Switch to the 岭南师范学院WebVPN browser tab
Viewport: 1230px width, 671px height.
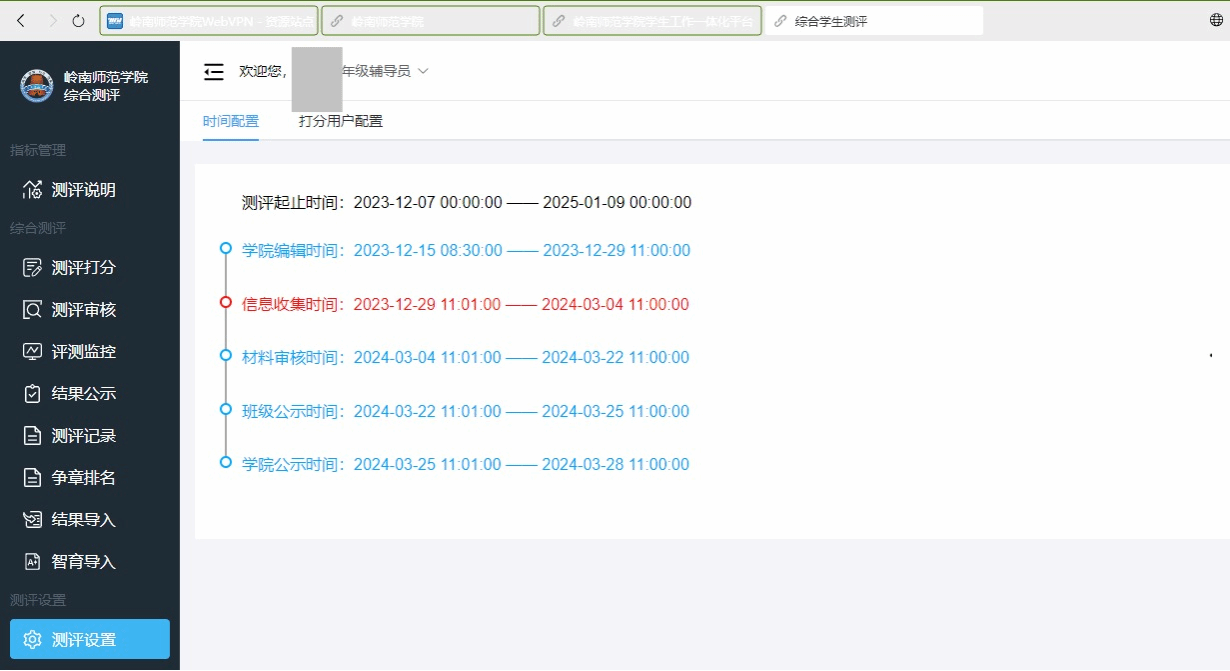tap(209, 20)
